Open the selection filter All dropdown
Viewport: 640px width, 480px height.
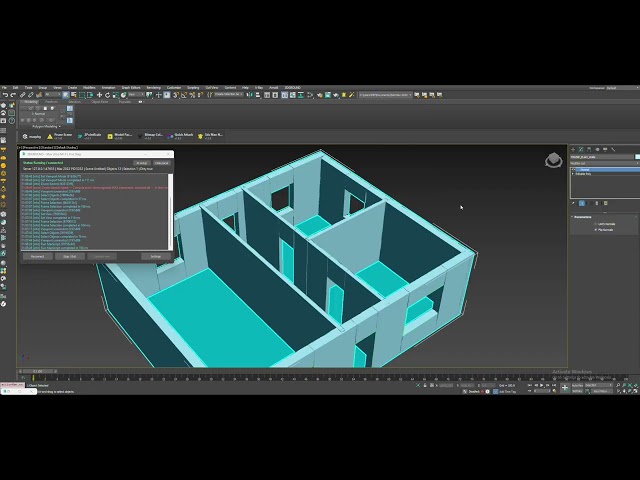[53, 95]
